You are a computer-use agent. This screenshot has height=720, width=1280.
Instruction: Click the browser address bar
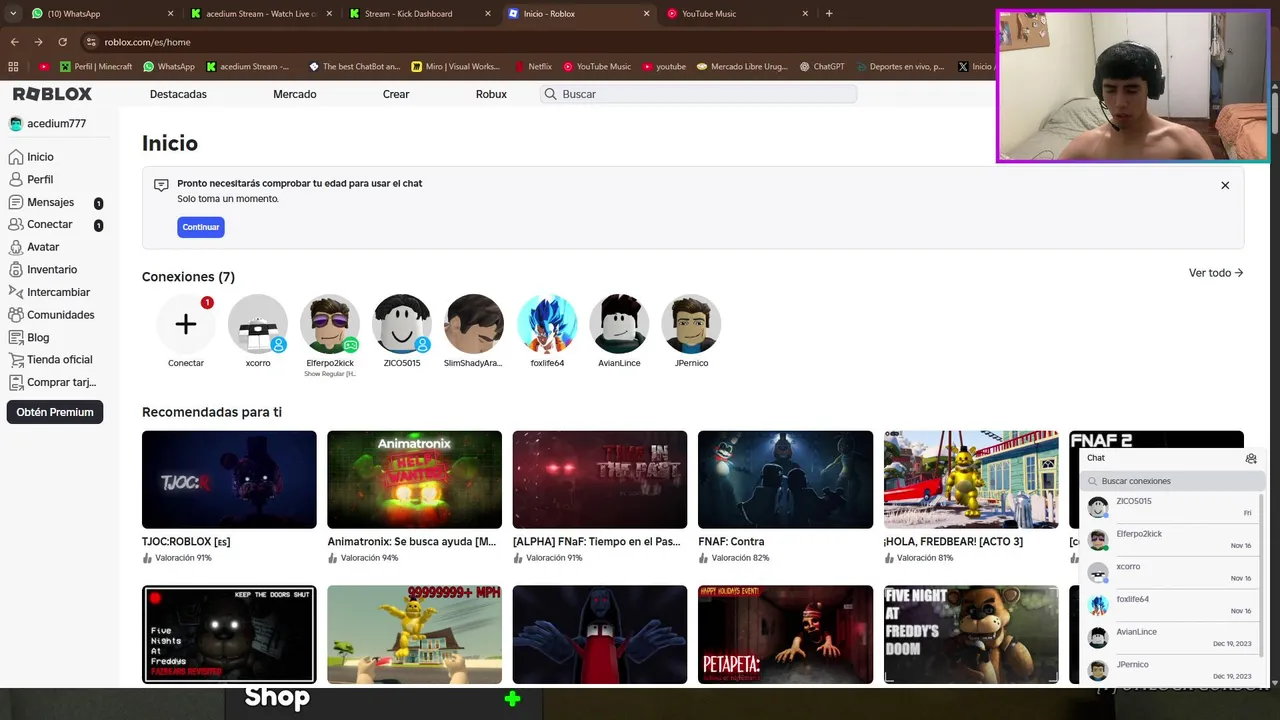(540, 42)
